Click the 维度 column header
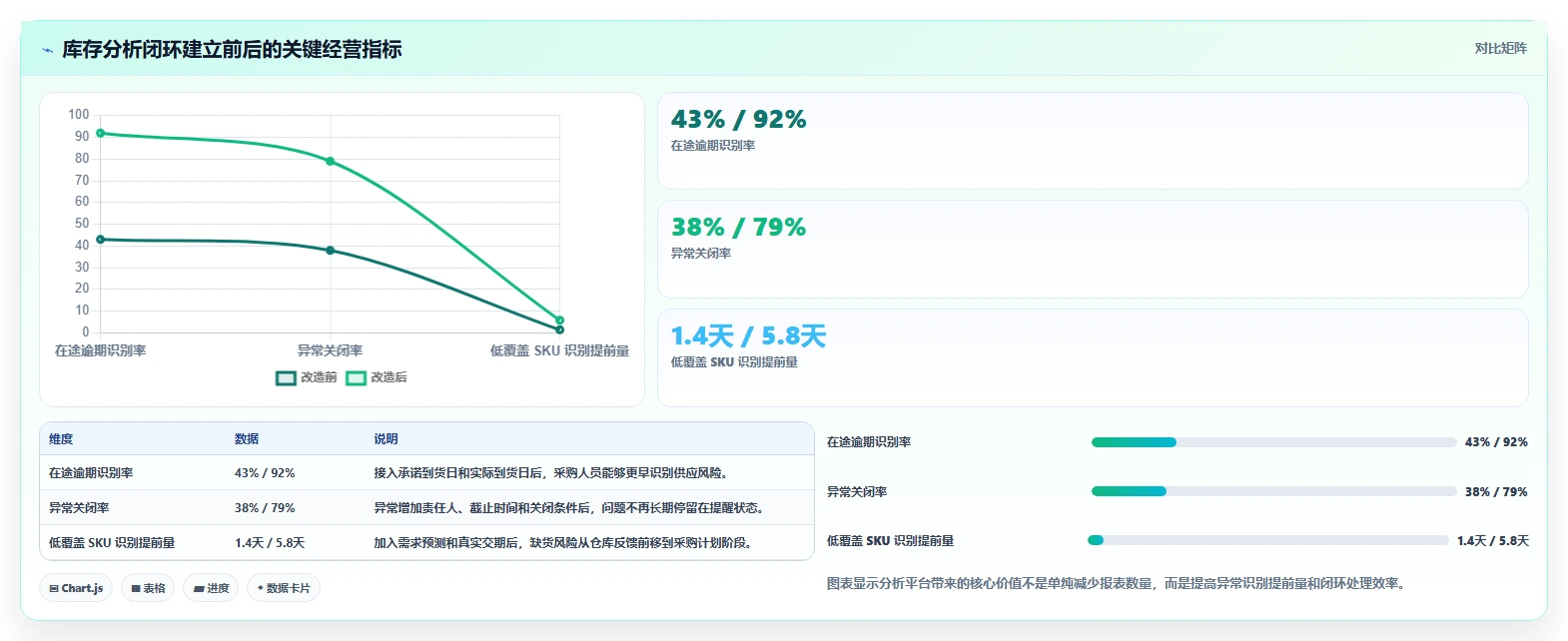The image size is (1568, 641). [61, 439]
